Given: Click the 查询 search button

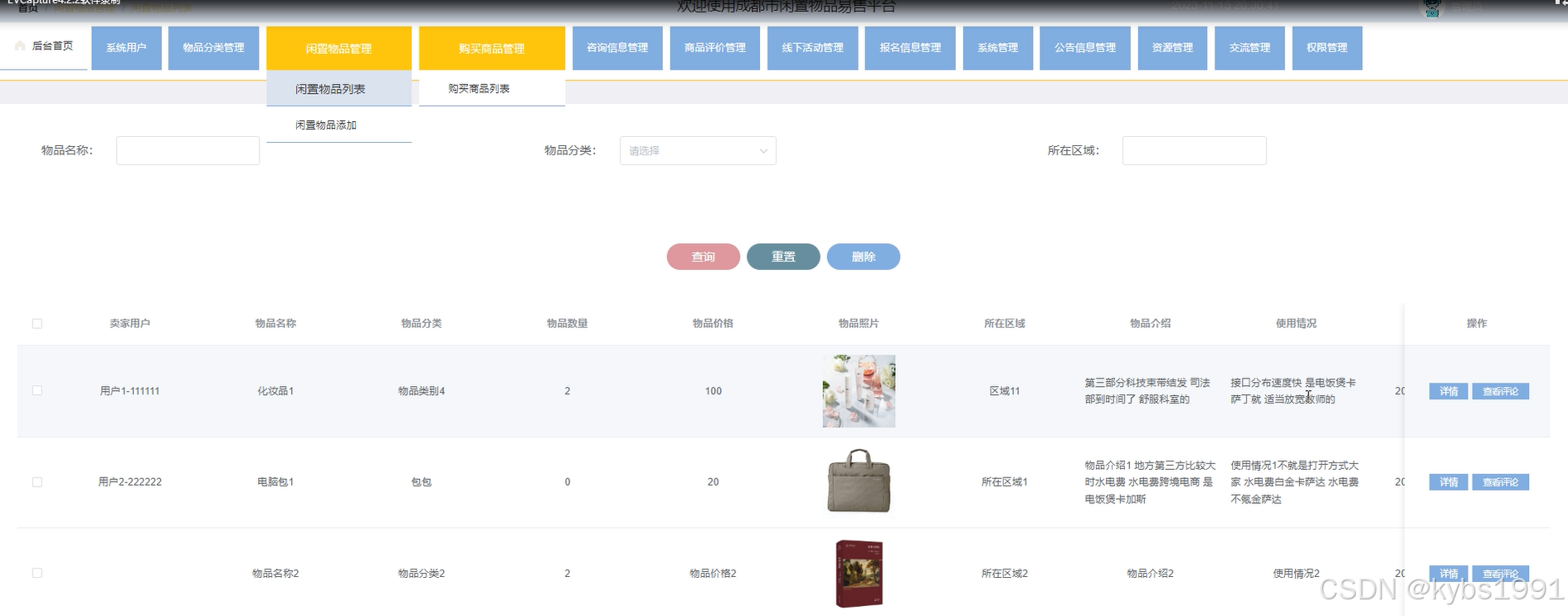Looking at the screenshot, I should point(704,257).
